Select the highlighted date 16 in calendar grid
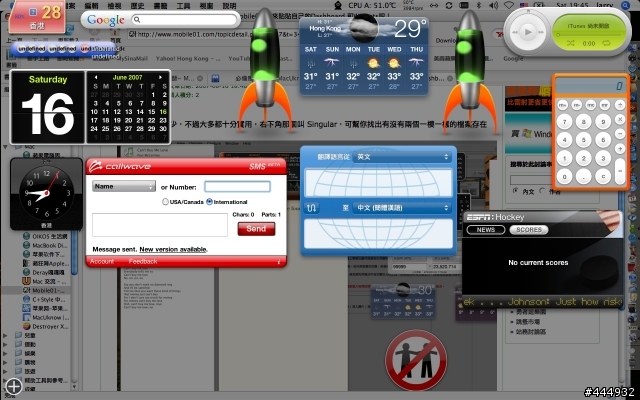 click(163, 111)
